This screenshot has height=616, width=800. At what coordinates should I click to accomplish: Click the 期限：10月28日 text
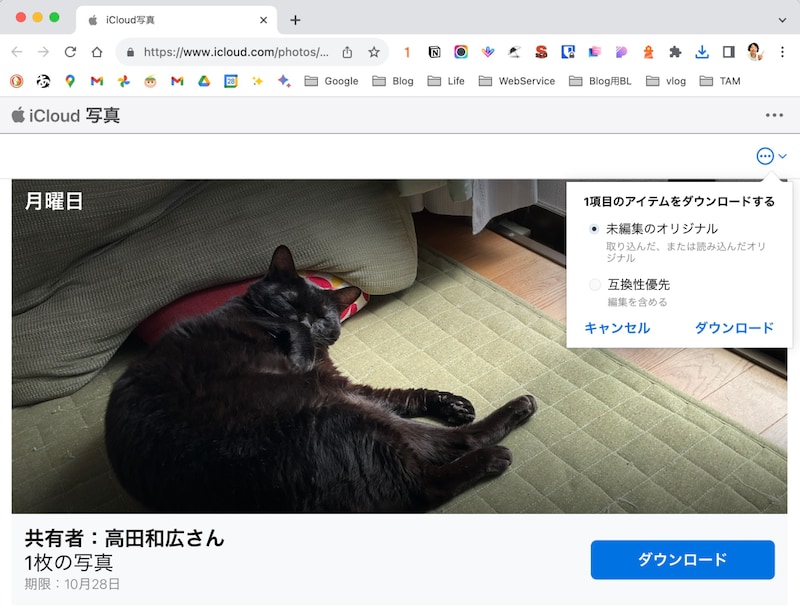coord(72,584)
